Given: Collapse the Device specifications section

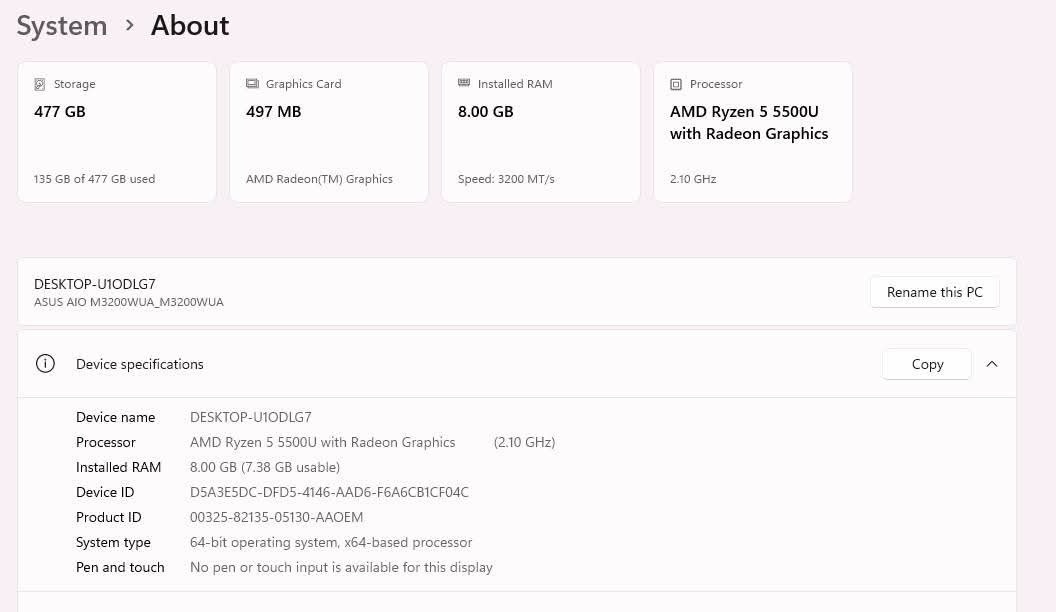Looking at the screenshot, I should coord(992,364).
